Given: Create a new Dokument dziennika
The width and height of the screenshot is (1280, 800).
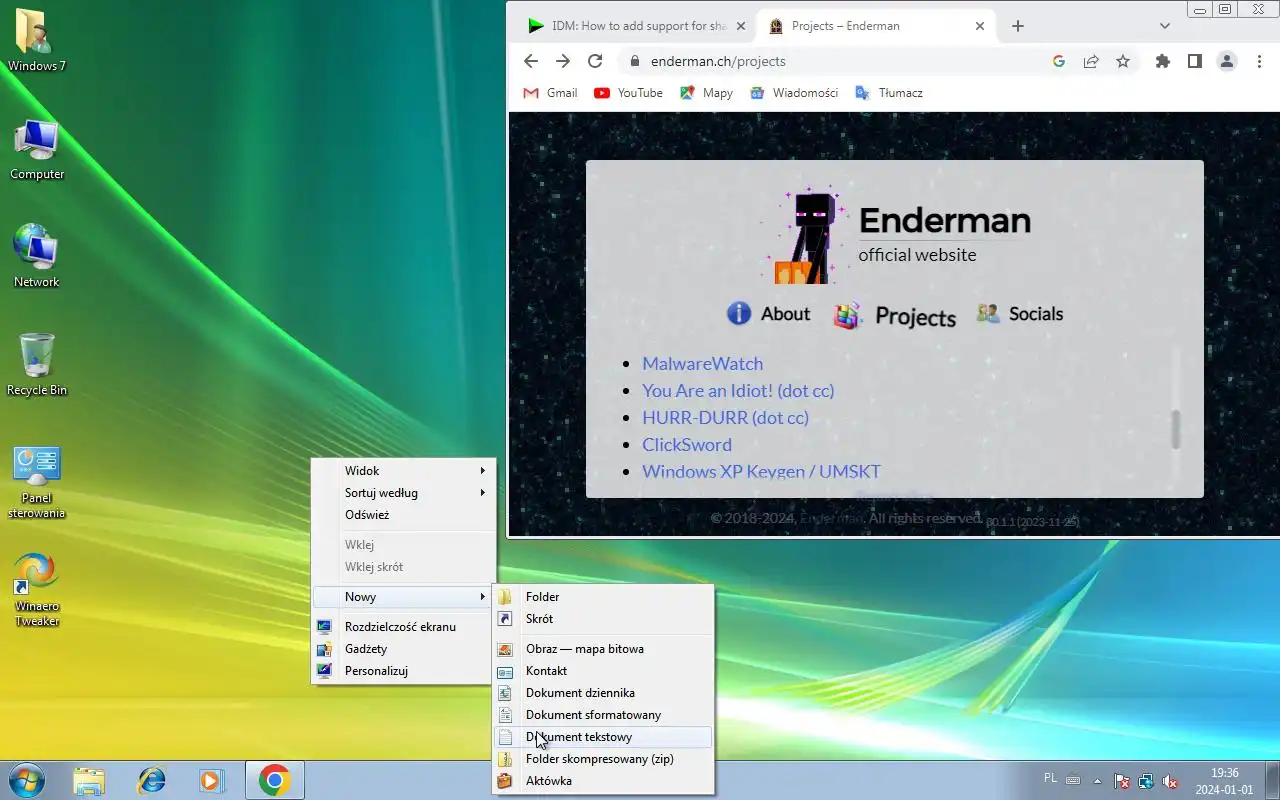Looking at the screenshot, I should pyautogui.click(x=603, y=692).
